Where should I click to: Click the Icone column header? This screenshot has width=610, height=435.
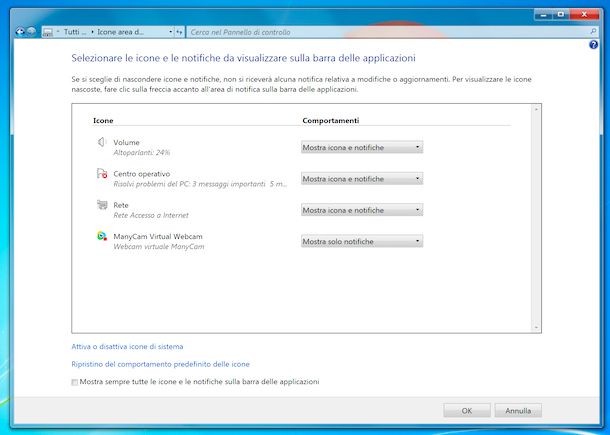click(103, 121)
